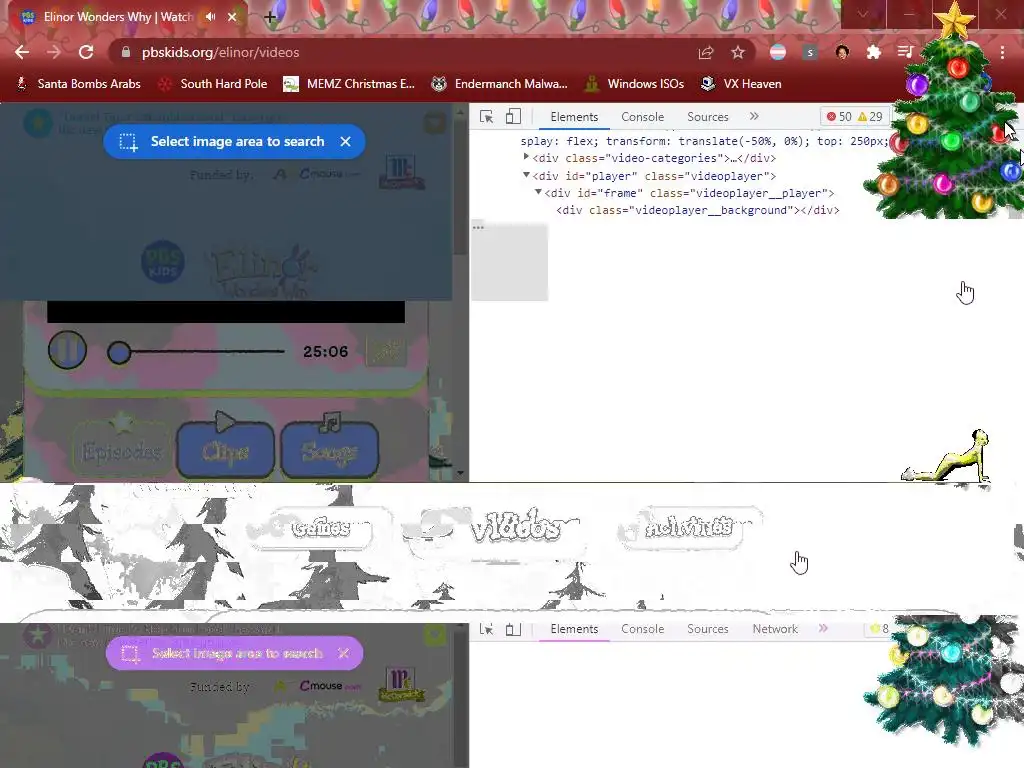Click the Activities button in distorted strip
1024x768 pixels.
coord(689,526)
